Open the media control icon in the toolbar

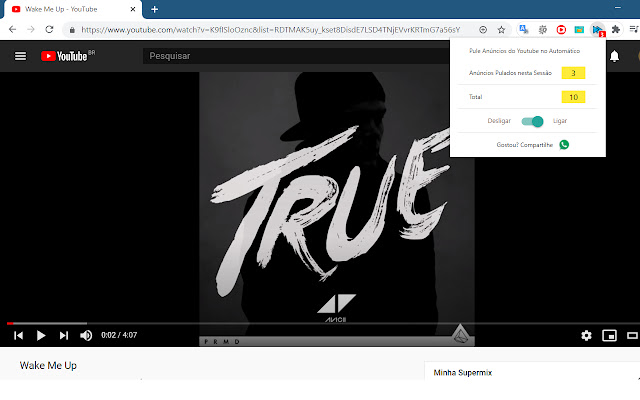[633, 29]
